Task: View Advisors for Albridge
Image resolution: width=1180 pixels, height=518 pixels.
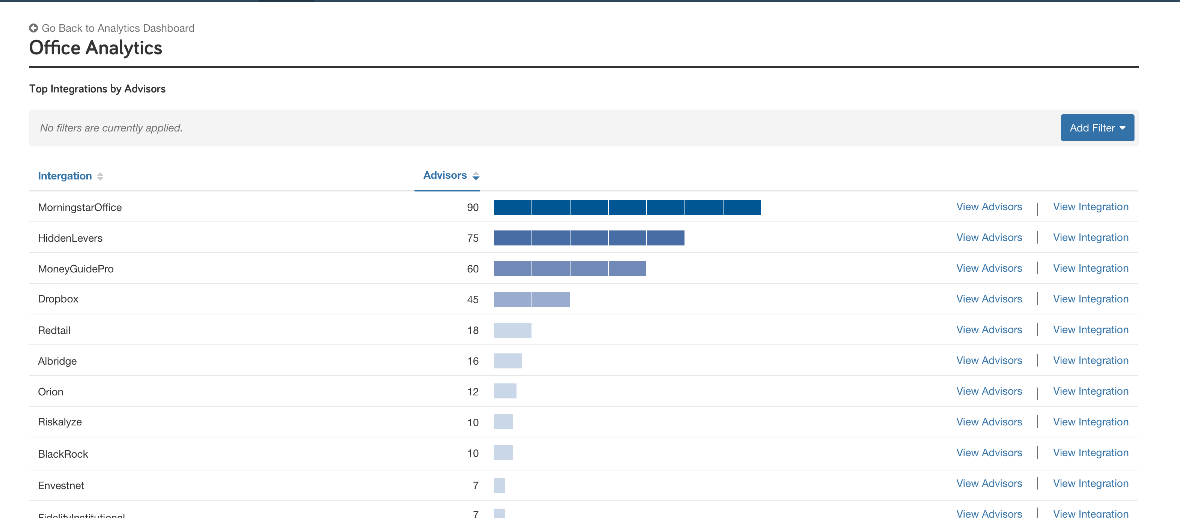Action: 989,361
